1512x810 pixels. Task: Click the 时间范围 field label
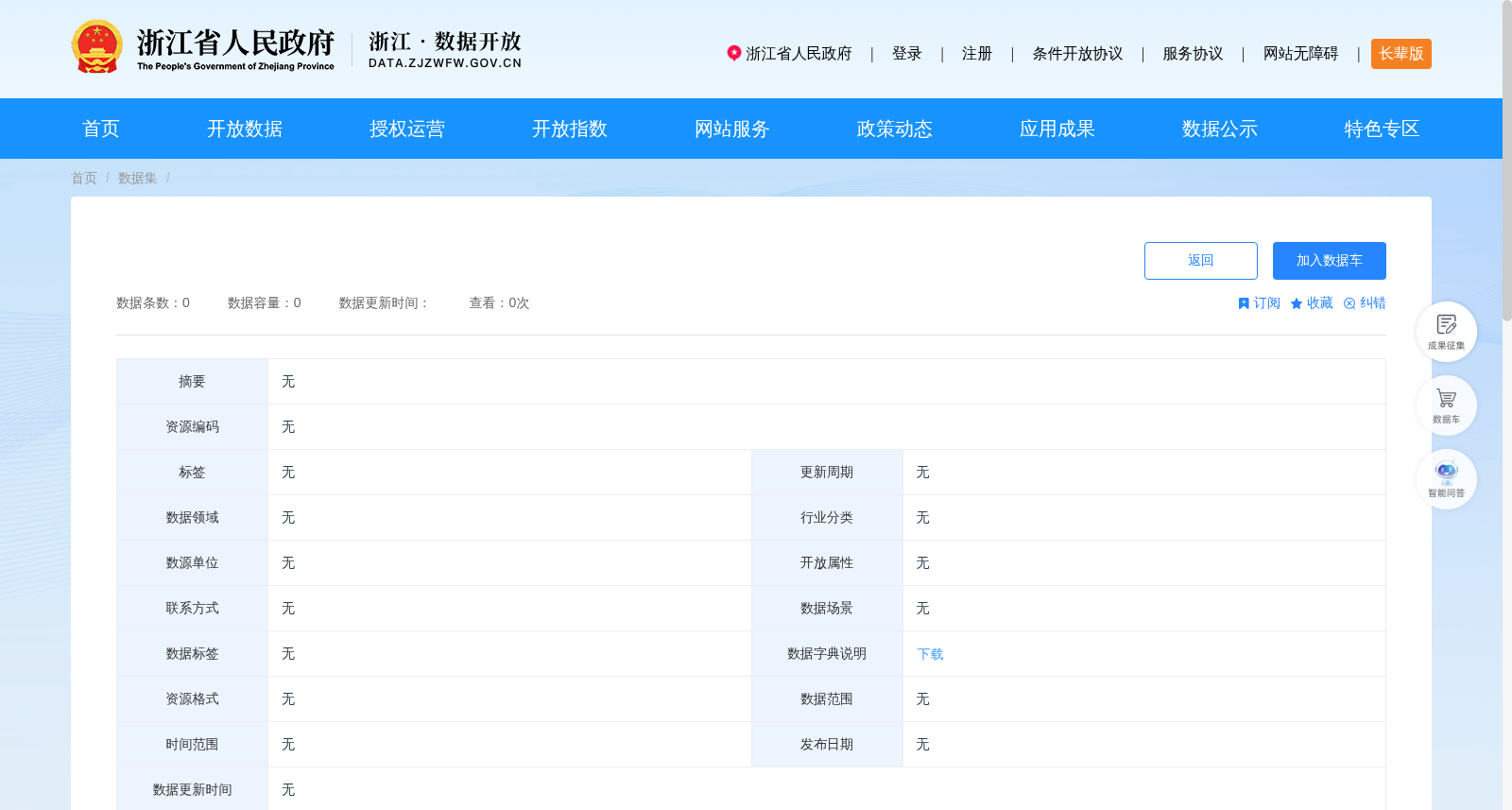[192, 745]
